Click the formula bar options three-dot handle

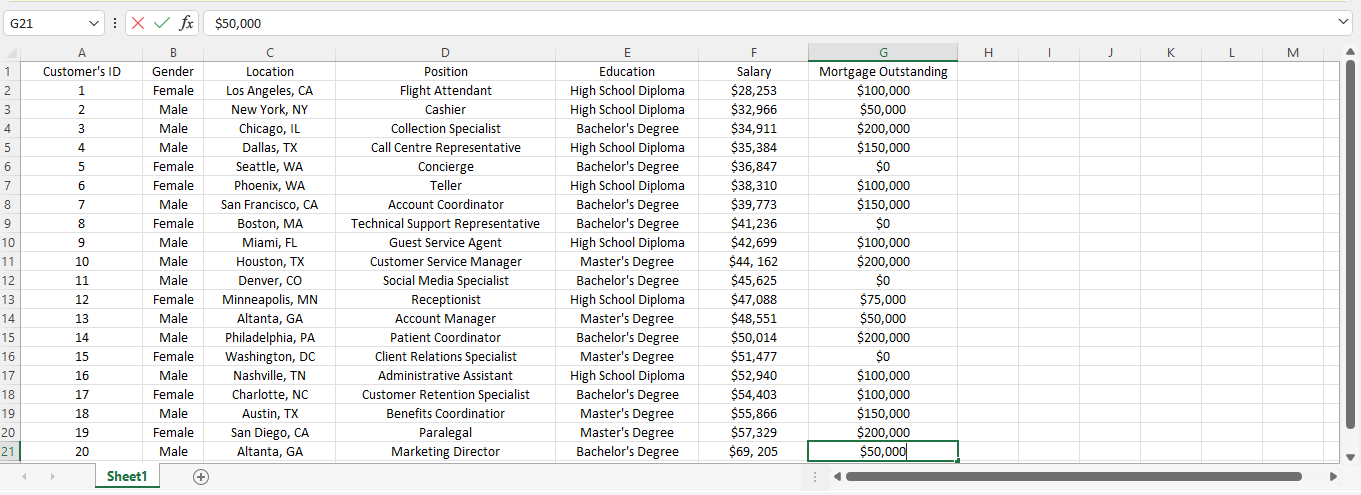click(x=115, y=23)
